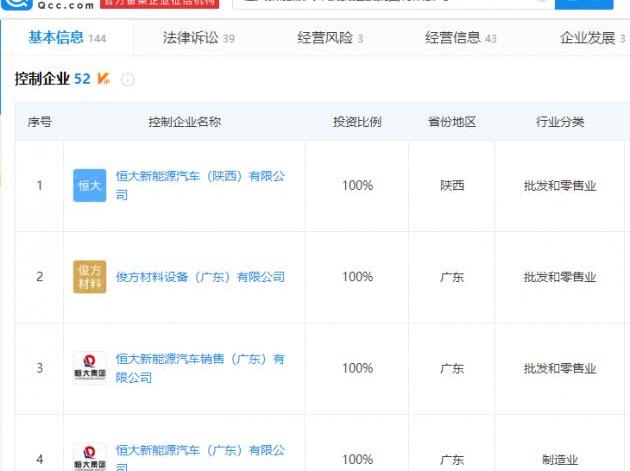Click the blue 恒大 company logo in row 1

[x=90, y=185]
